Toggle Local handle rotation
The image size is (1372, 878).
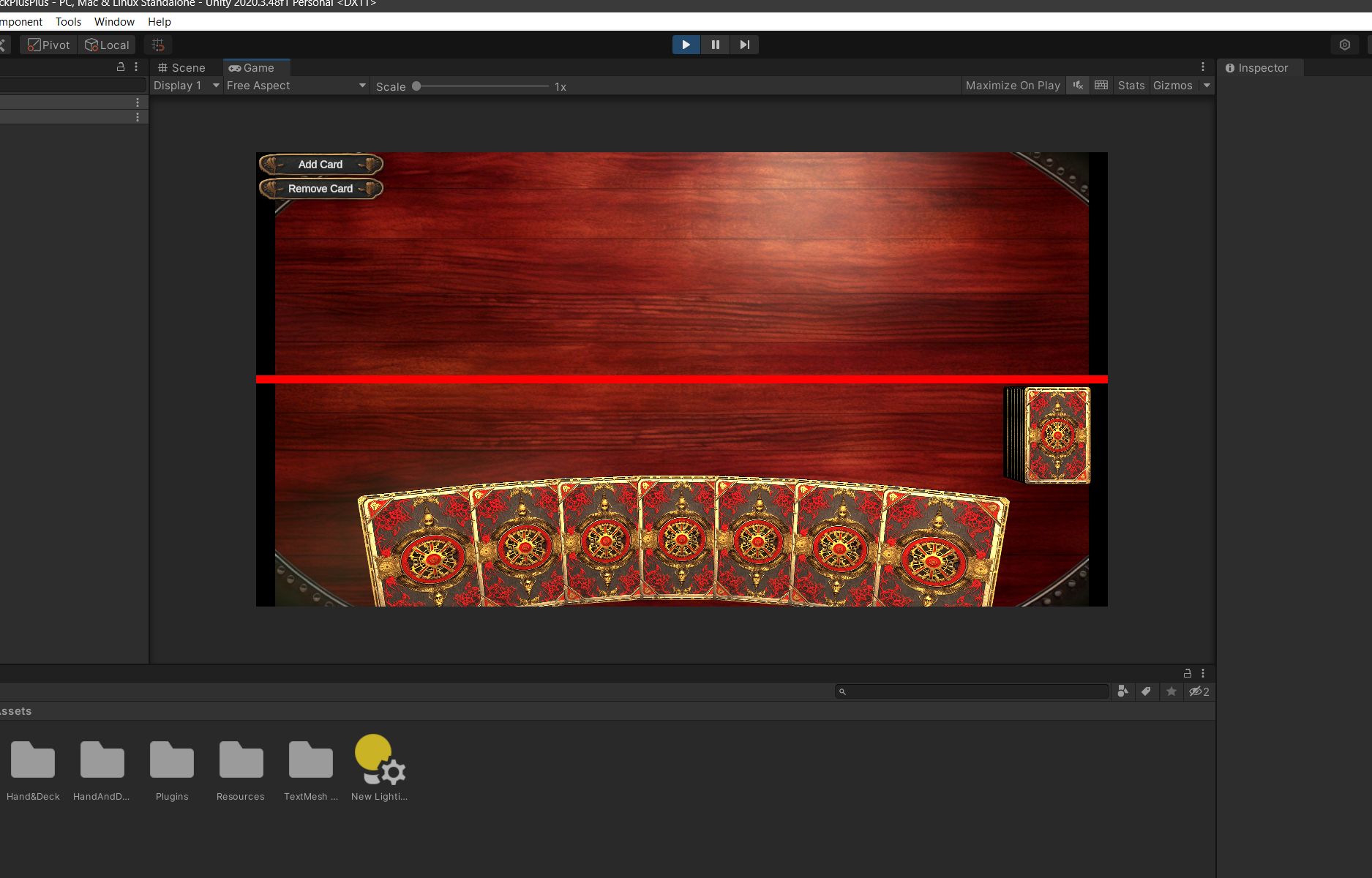pos(107,45)
